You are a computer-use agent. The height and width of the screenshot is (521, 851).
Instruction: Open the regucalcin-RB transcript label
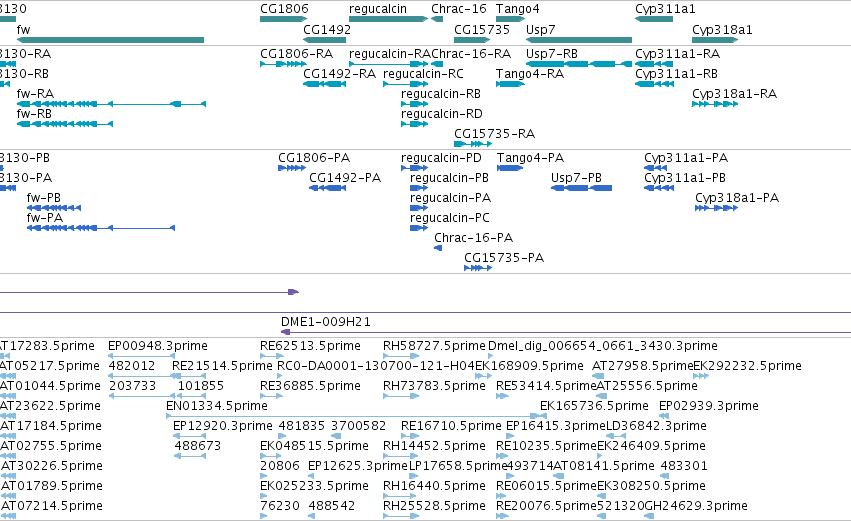(x=441, y=94)
